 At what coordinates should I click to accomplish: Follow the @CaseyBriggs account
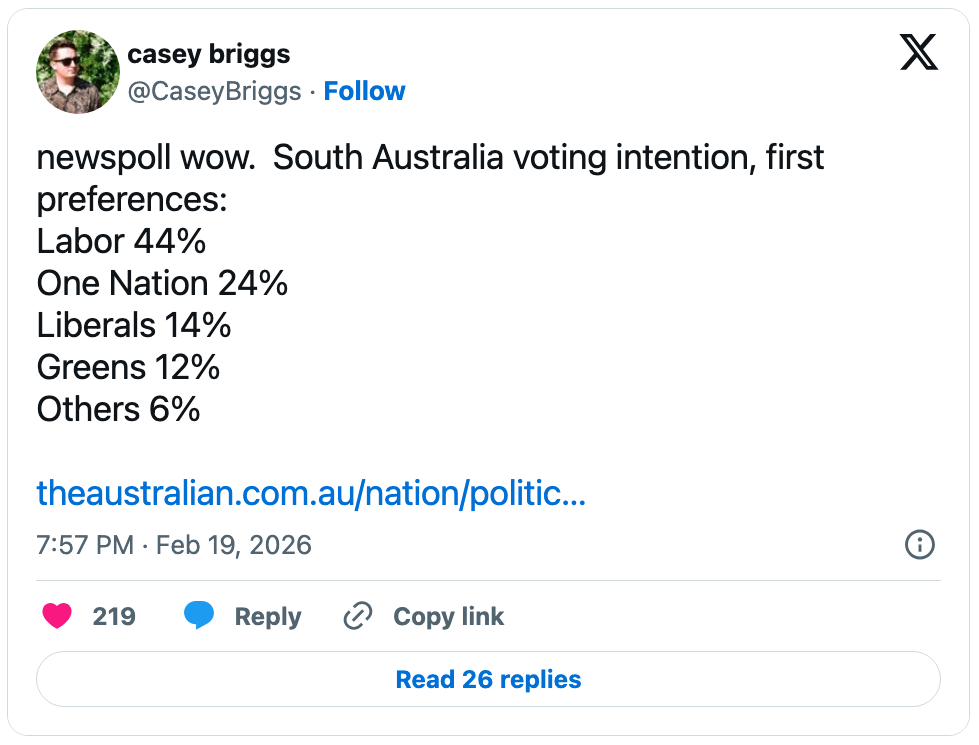pyautogui.click(x=364, y=91)
